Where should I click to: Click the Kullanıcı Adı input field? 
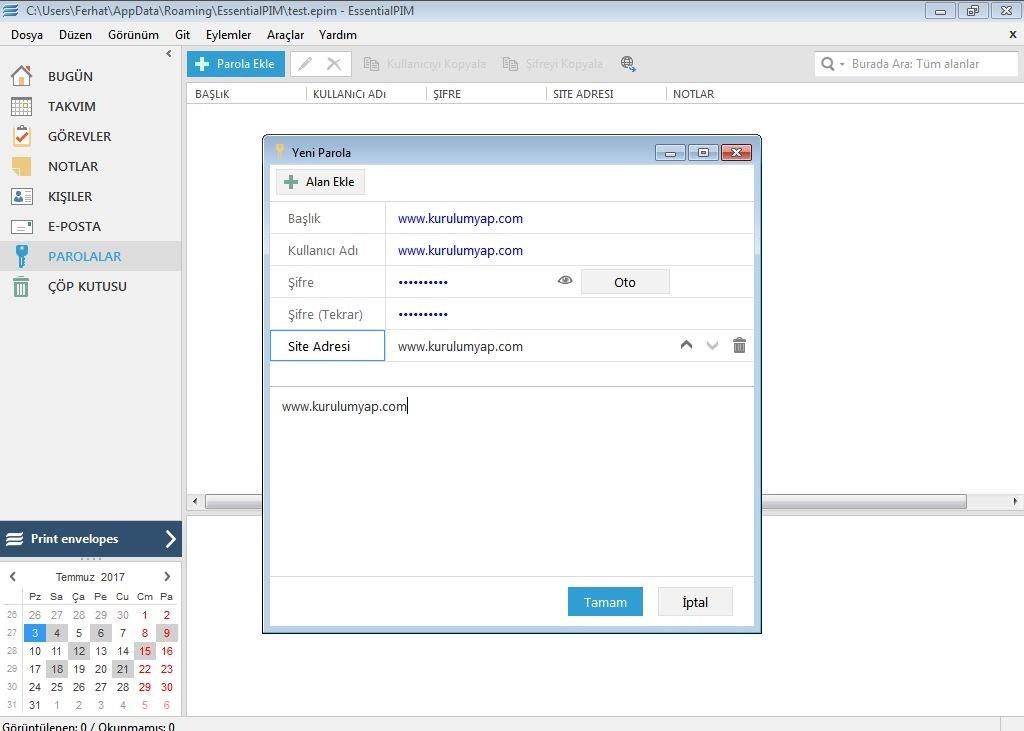tap(569, 250)
